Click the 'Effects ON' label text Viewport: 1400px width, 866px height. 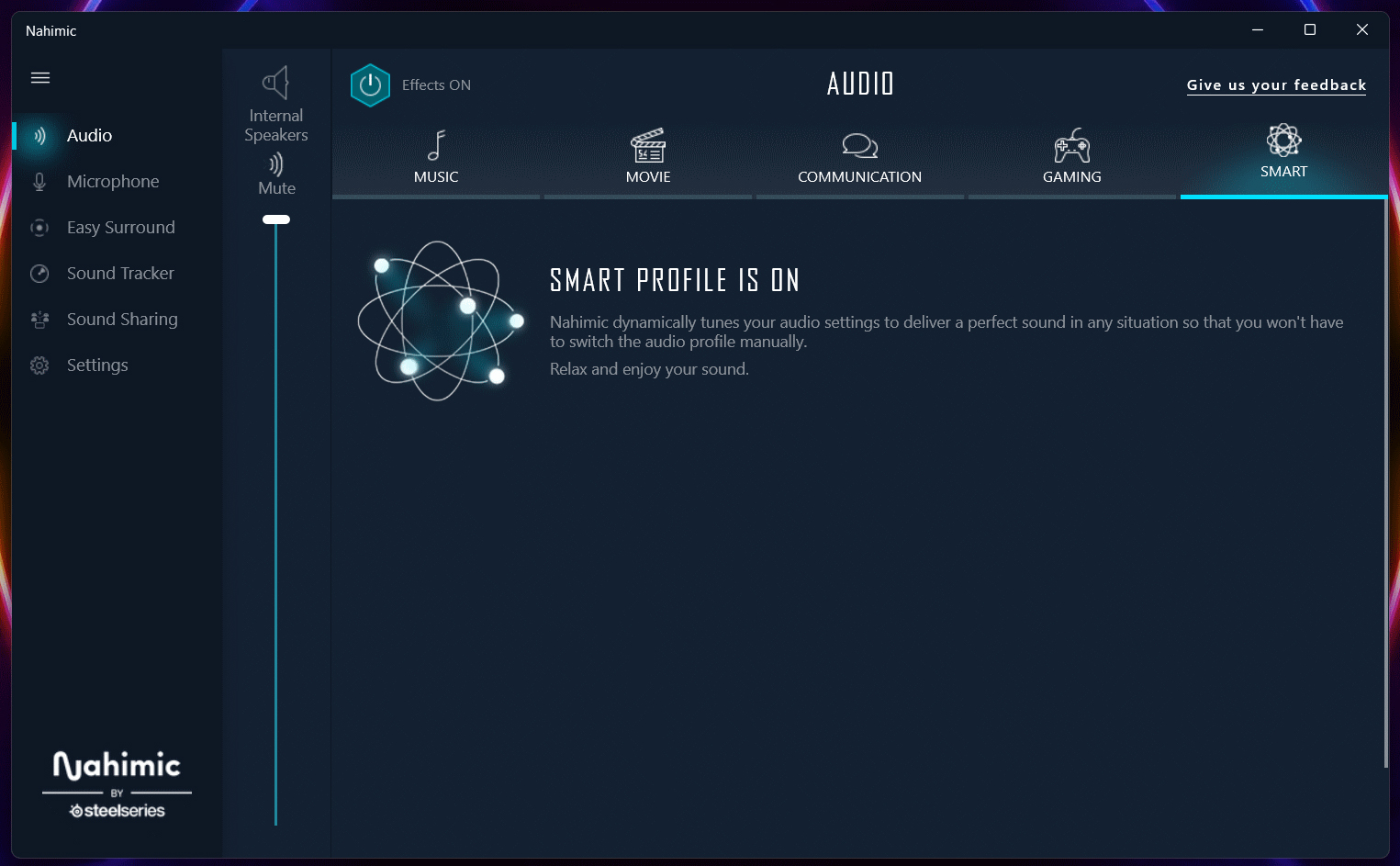(436, 85)
